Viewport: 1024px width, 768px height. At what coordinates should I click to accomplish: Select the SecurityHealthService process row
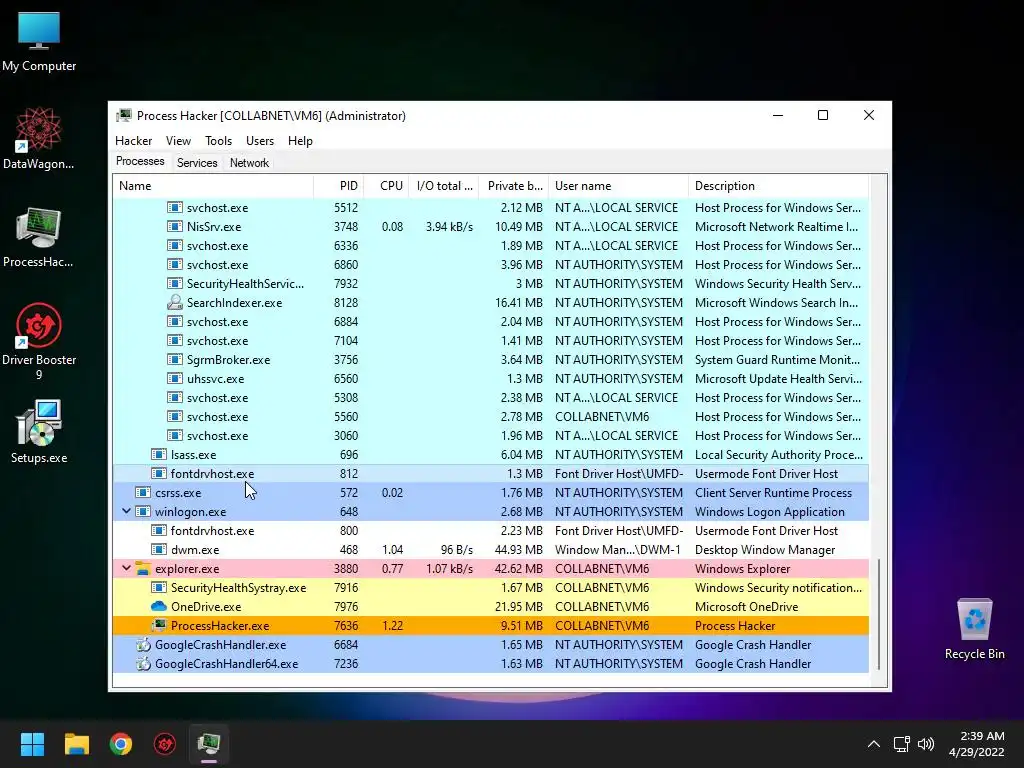[490, 283]
